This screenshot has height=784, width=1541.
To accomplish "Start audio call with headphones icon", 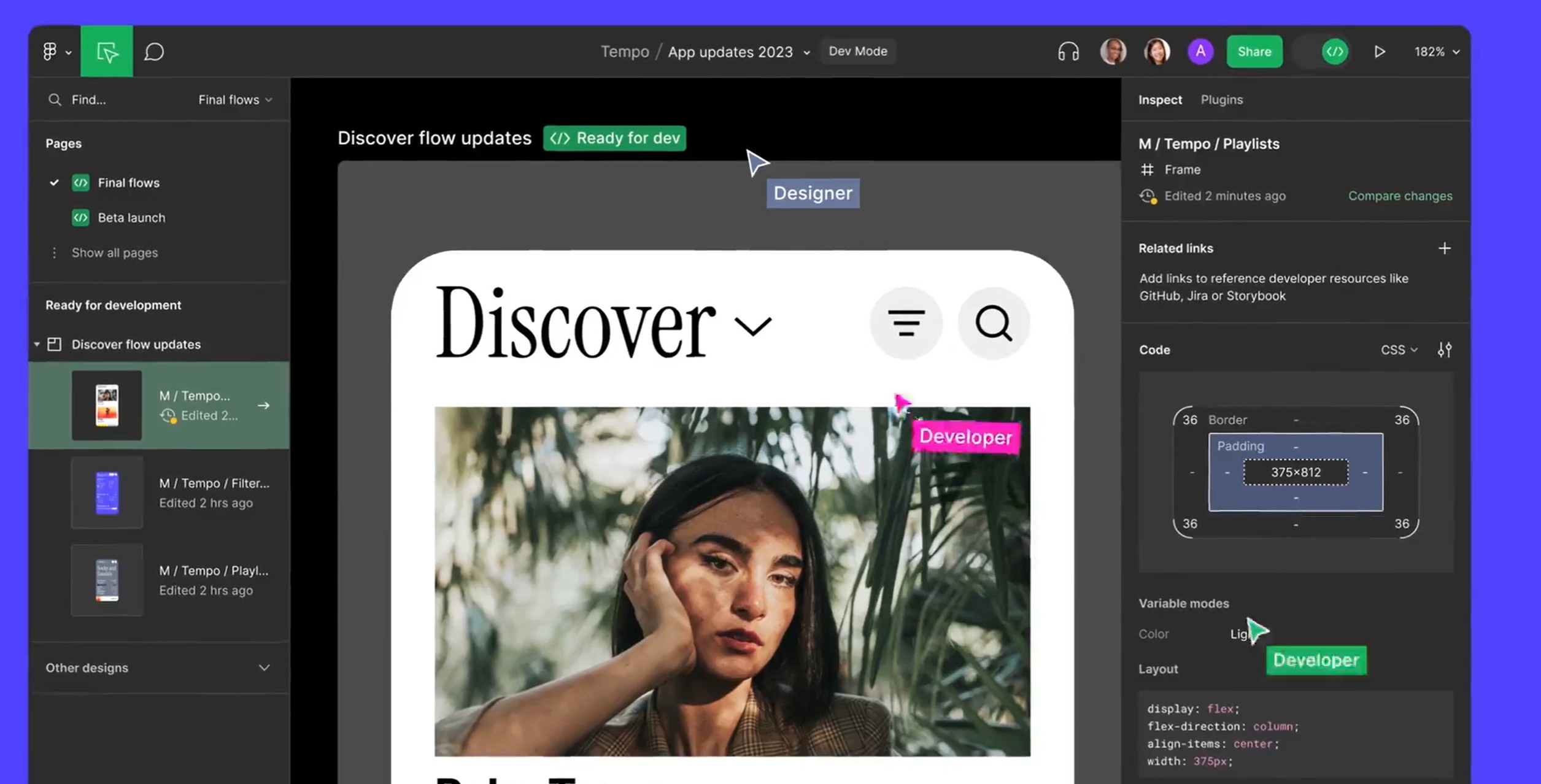I will (x=1068, y=52).
